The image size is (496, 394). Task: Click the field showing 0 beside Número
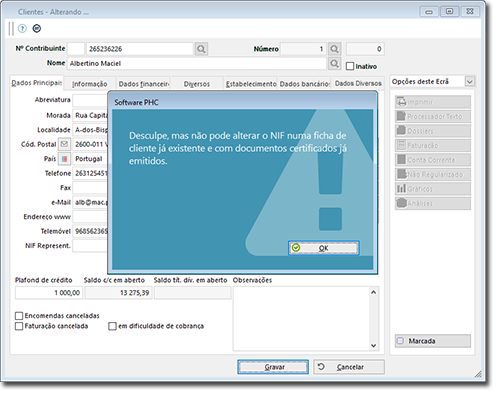coord(365,49)
